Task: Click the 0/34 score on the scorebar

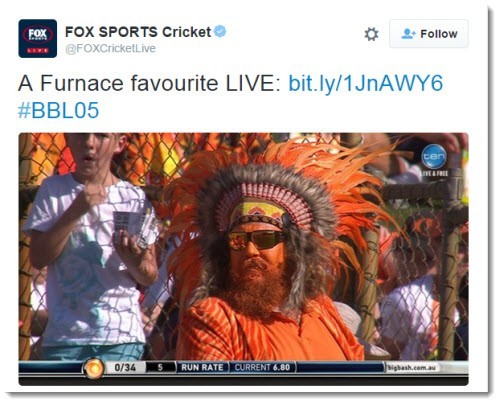Action: (125, 368)
